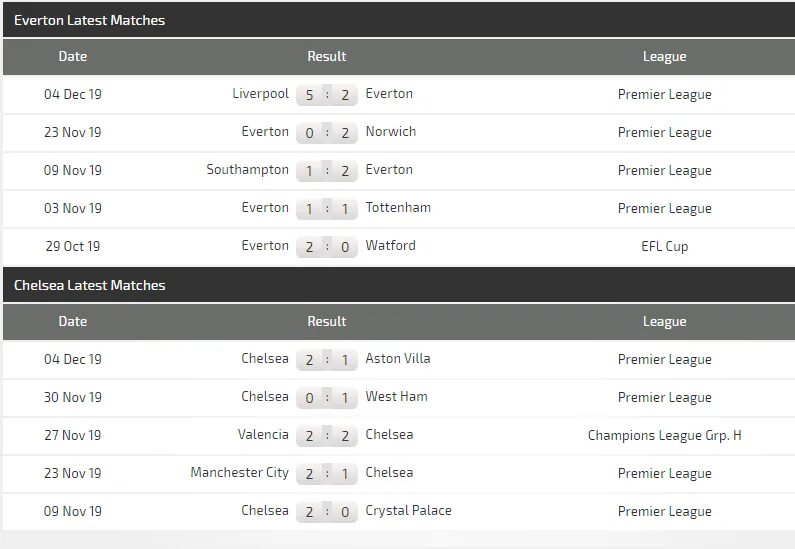This screenshot has width=795, height=549.
Task: Click the Liverpool team name
Action: [260, 94]
